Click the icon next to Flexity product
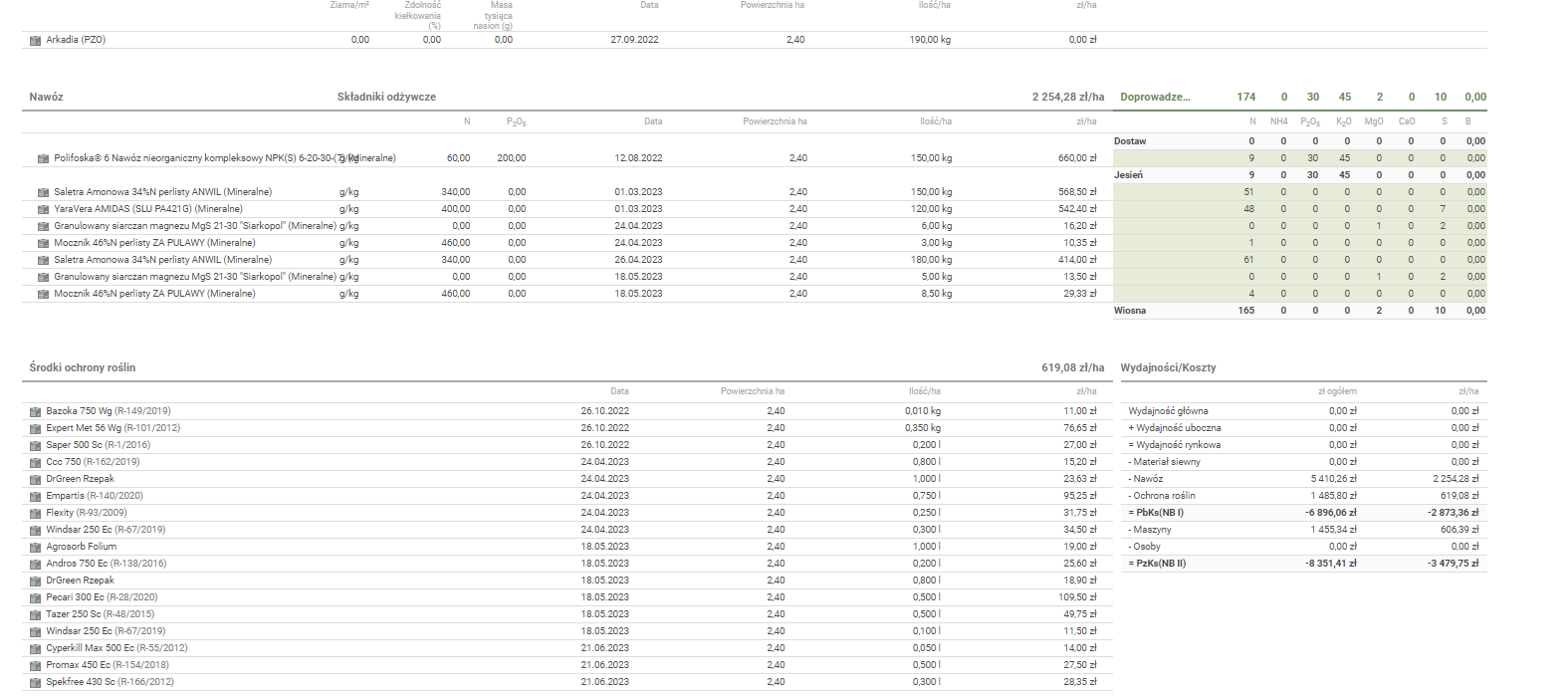 coord(36,513)
